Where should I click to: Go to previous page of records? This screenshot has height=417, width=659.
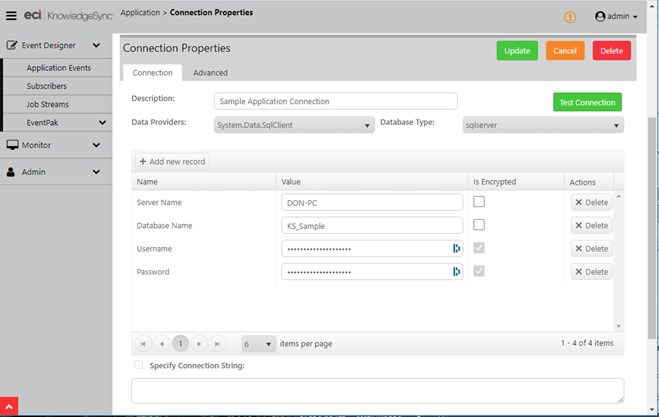[x=161, y=344]
